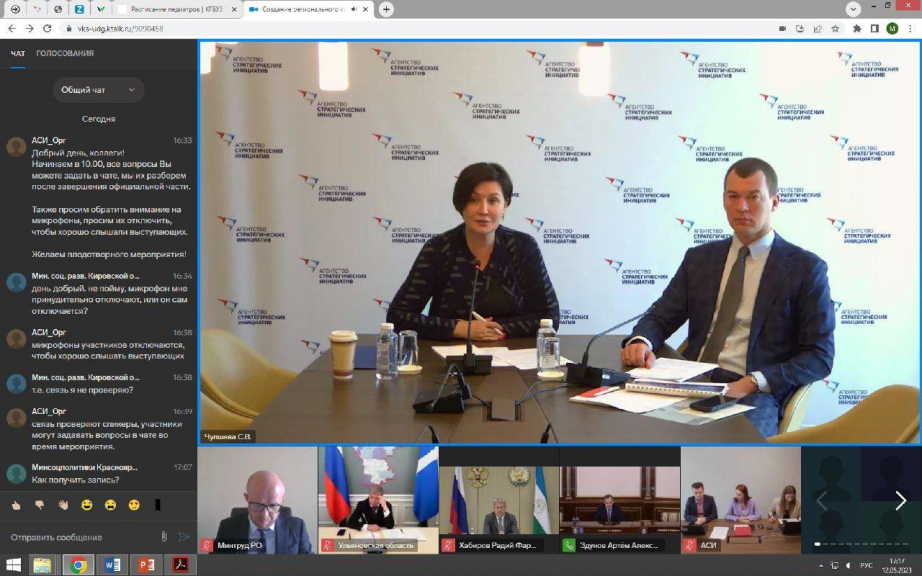
Task: Open PowerPoint from taskbar
Action: click(146, 565)
